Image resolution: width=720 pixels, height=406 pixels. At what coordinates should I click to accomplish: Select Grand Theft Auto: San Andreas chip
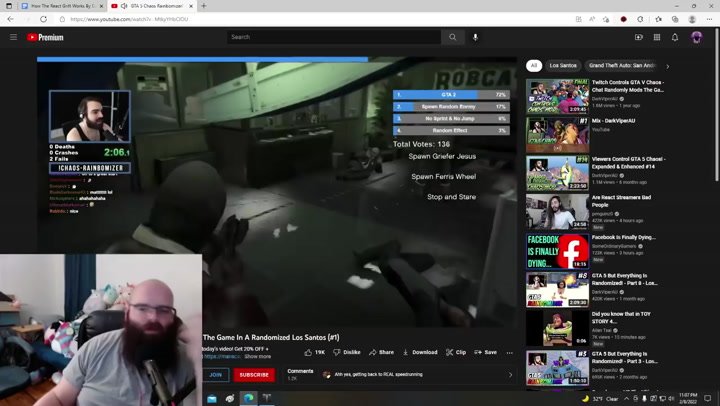click(x=622, y=66)
